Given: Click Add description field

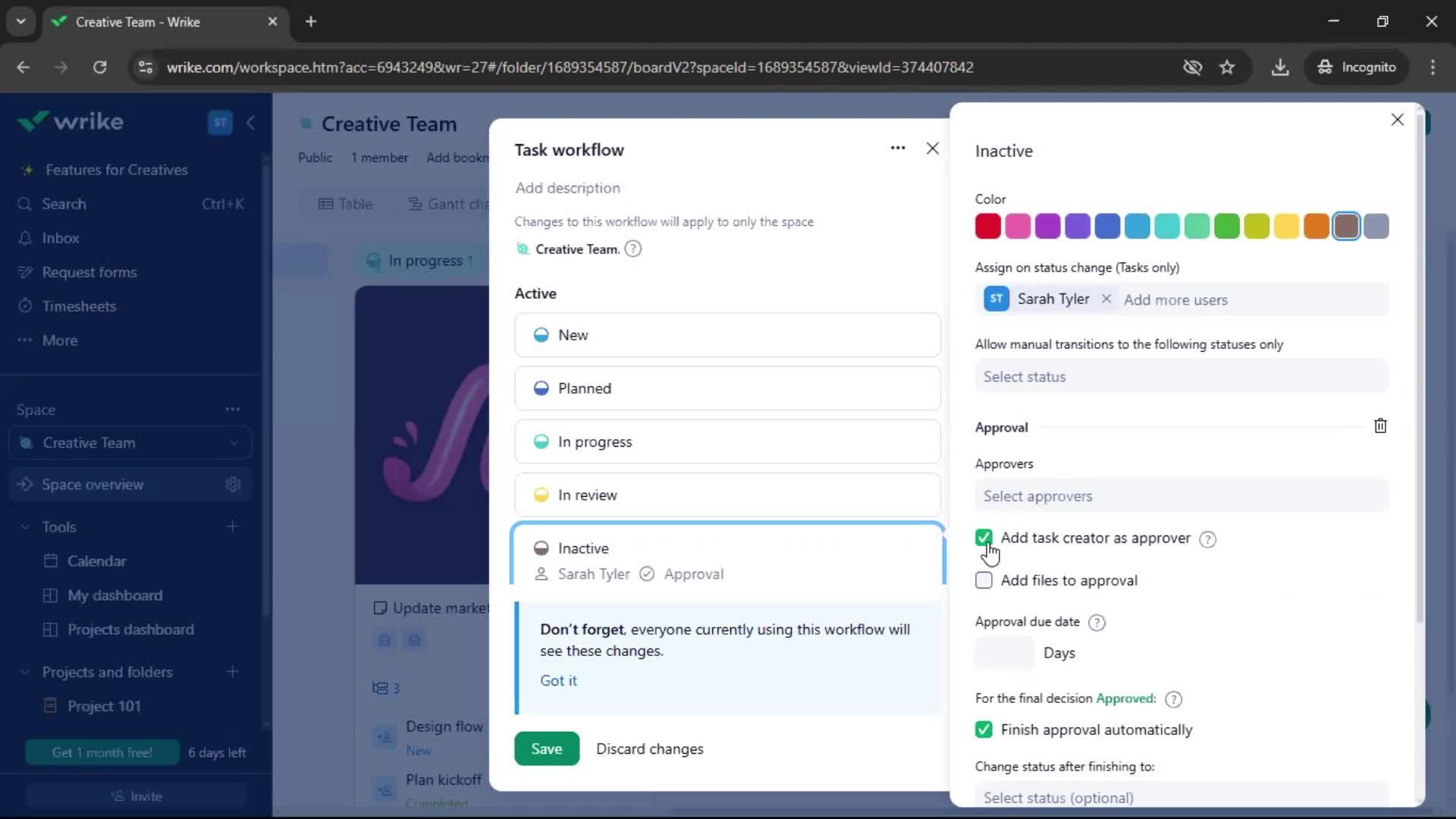Looking at the screenshot, I should click(567, 188).
